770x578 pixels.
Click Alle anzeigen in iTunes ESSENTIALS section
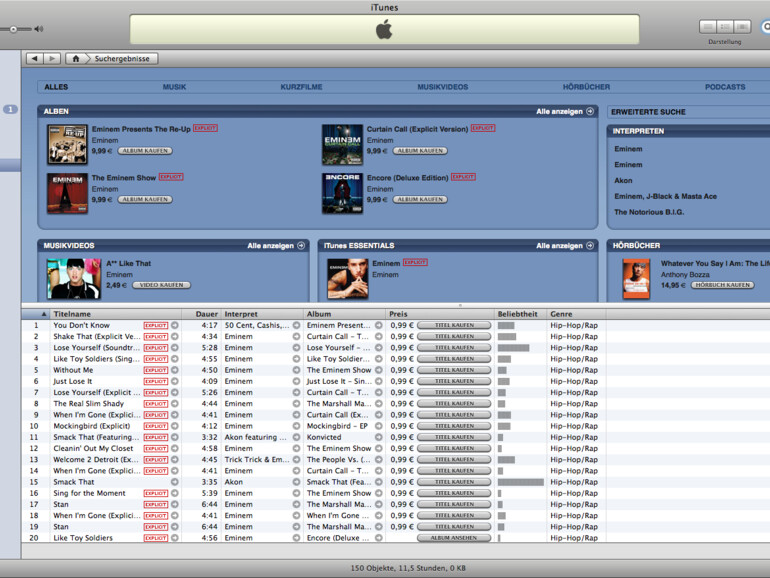tap(565, 246)
